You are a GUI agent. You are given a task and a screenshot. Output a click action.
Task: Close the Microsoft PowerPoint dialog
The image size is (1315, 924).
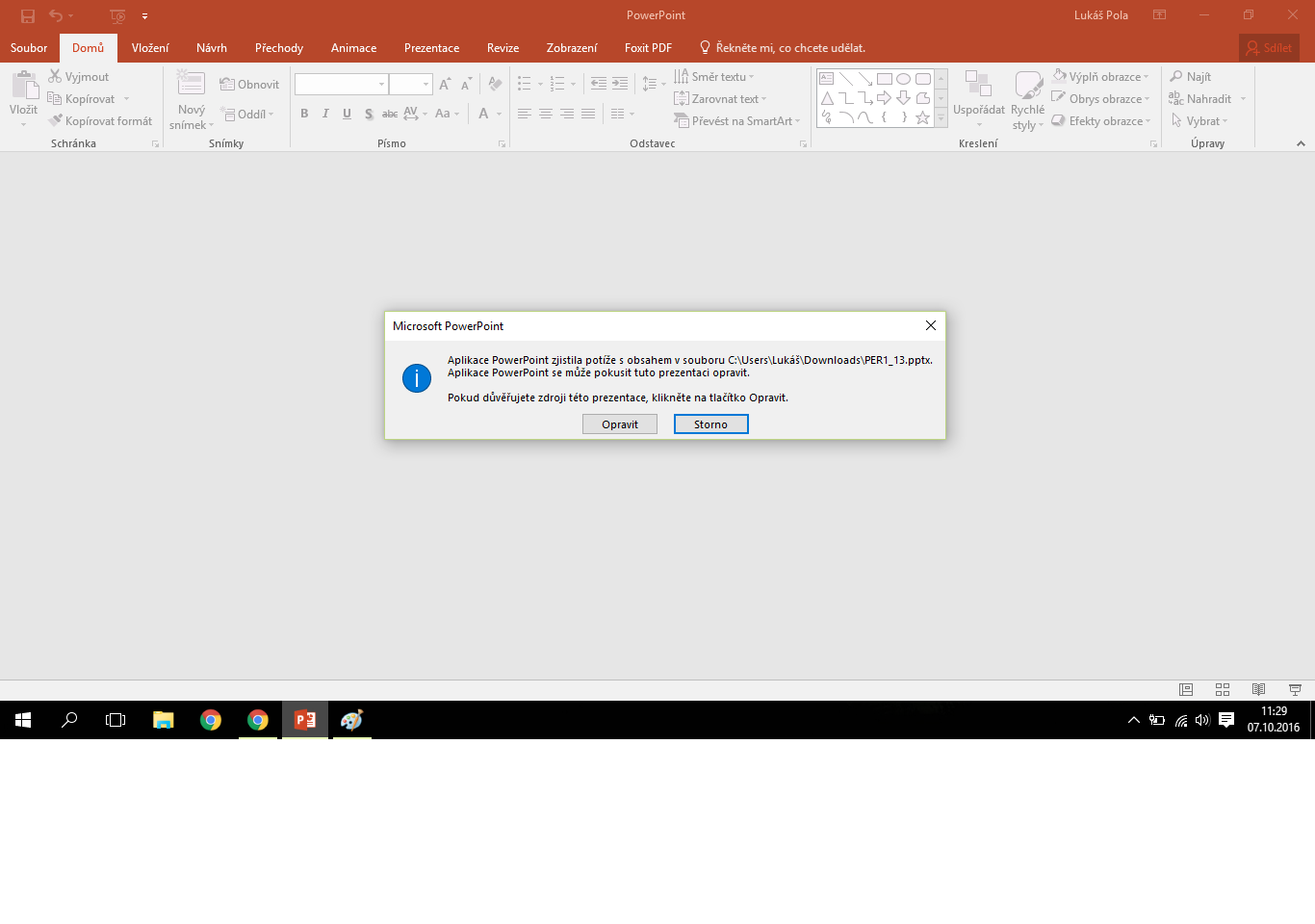pyautogui.click(x=931, y=325)
